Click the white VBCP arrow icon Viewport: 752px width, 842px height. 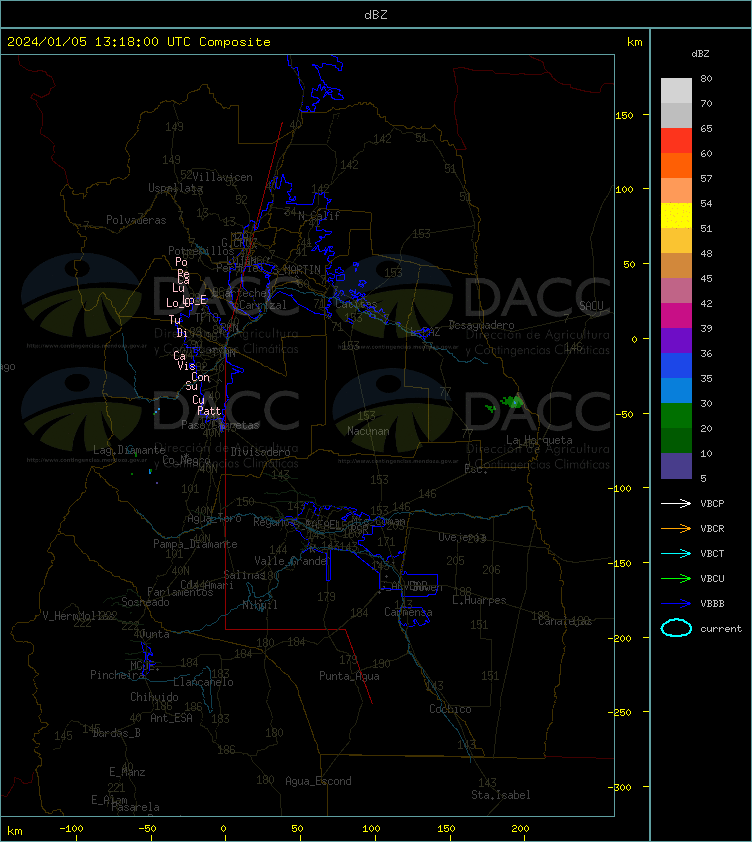[x=676, y=503]
